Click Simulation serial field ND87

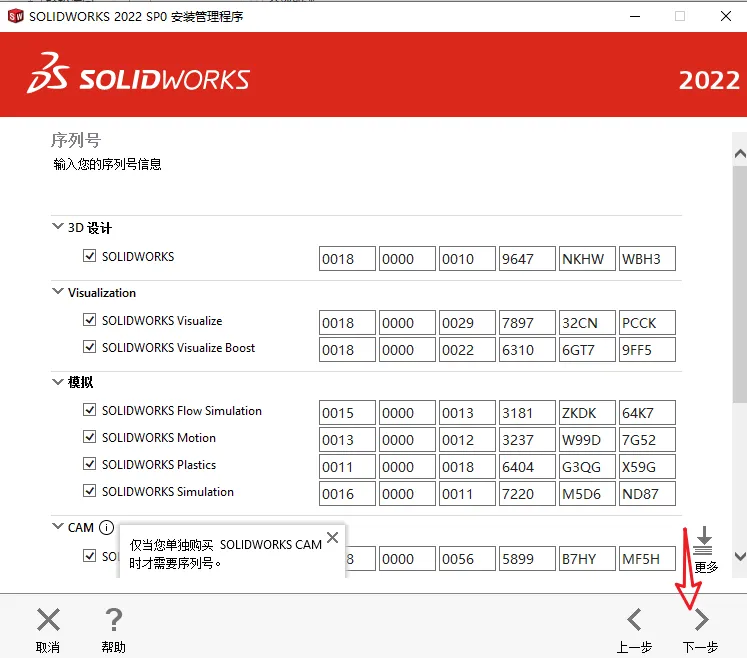coord(647,494)
